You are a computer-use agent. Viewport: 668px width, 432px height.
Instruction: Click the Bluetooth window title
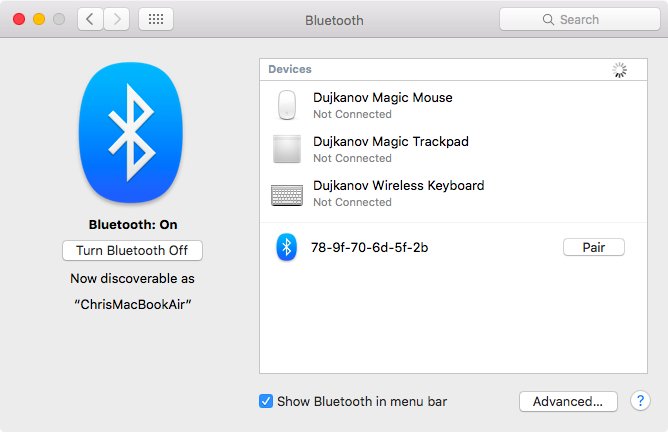[334, 20]
